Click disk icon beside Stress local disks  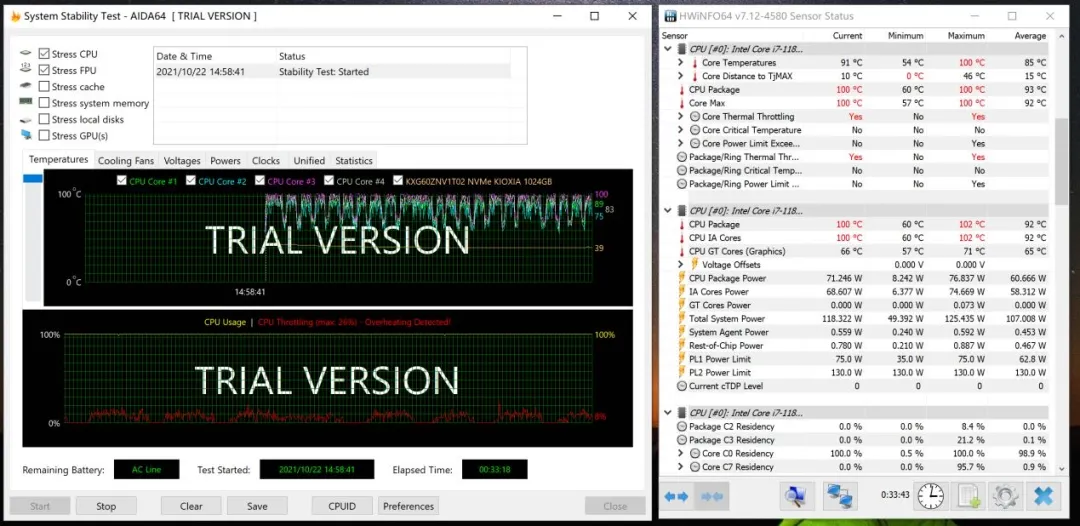coord(25,120)
